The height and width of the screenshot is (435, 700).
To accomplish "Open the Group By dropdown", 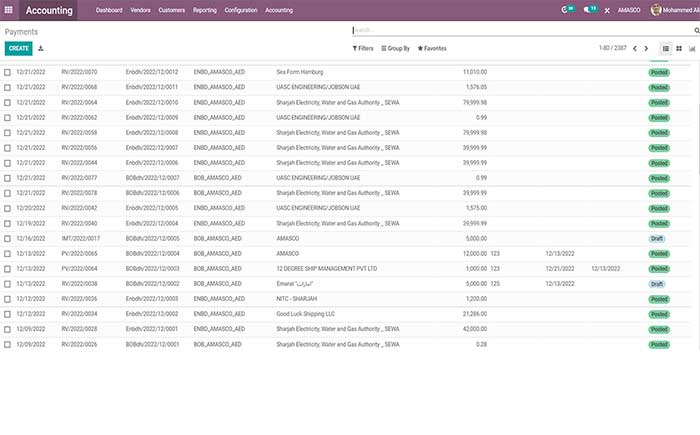I will (x=396, y=48).
